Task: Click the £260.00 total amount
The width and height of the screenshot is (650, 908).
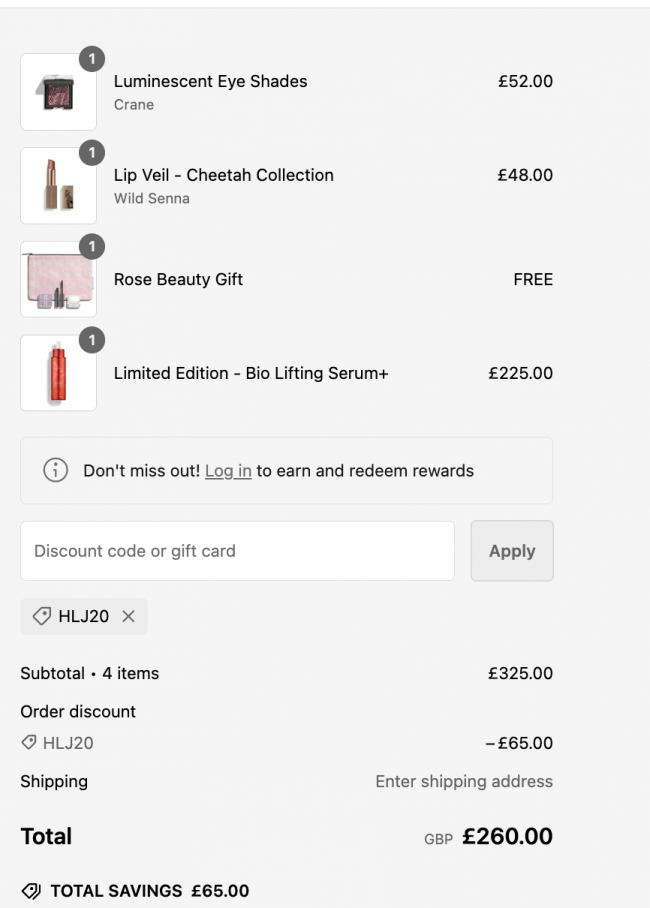Action: point(507,836)
